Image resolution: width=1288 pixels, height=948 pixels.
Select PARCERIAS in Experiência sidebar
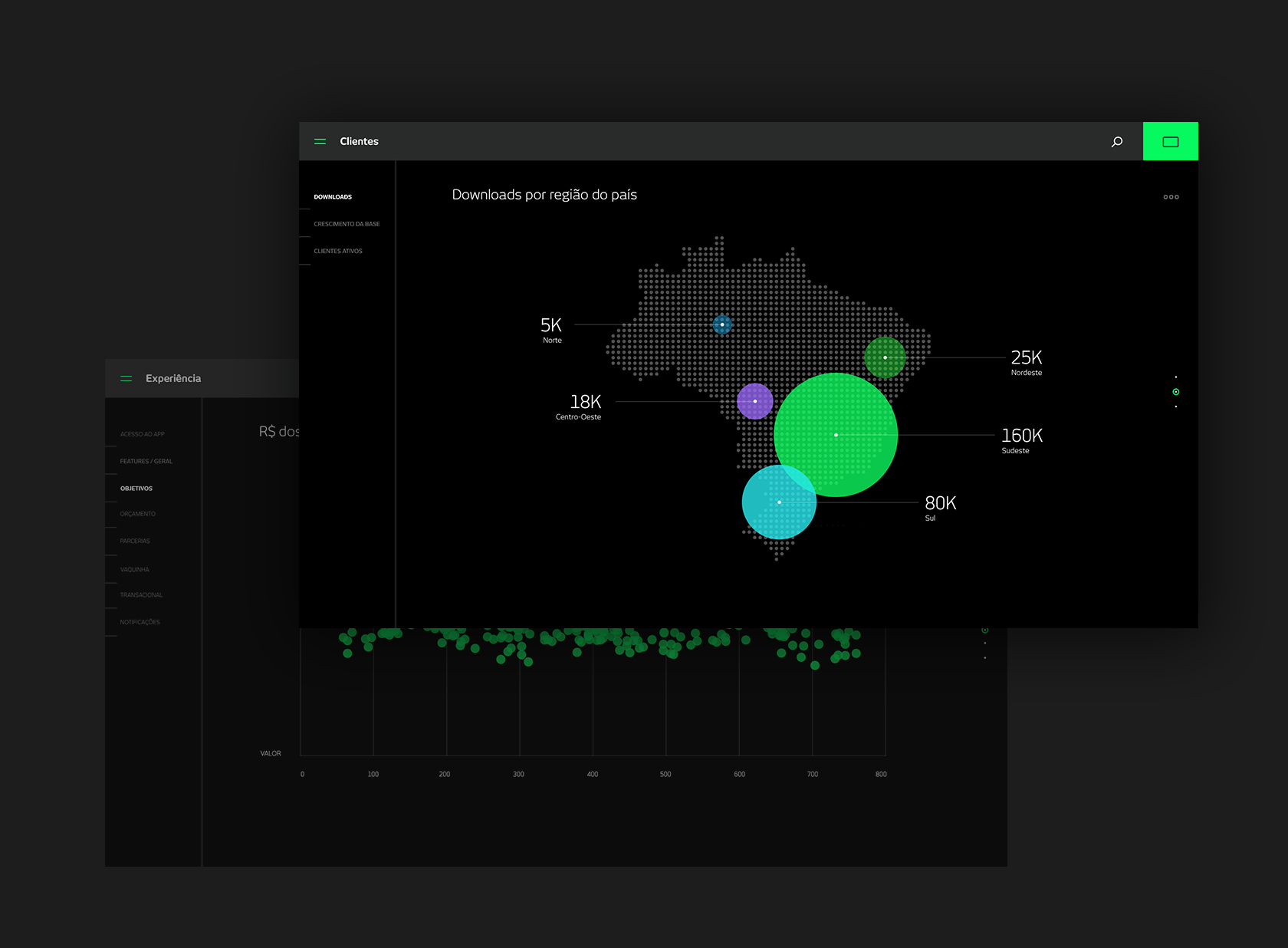[x=135, y=541]
